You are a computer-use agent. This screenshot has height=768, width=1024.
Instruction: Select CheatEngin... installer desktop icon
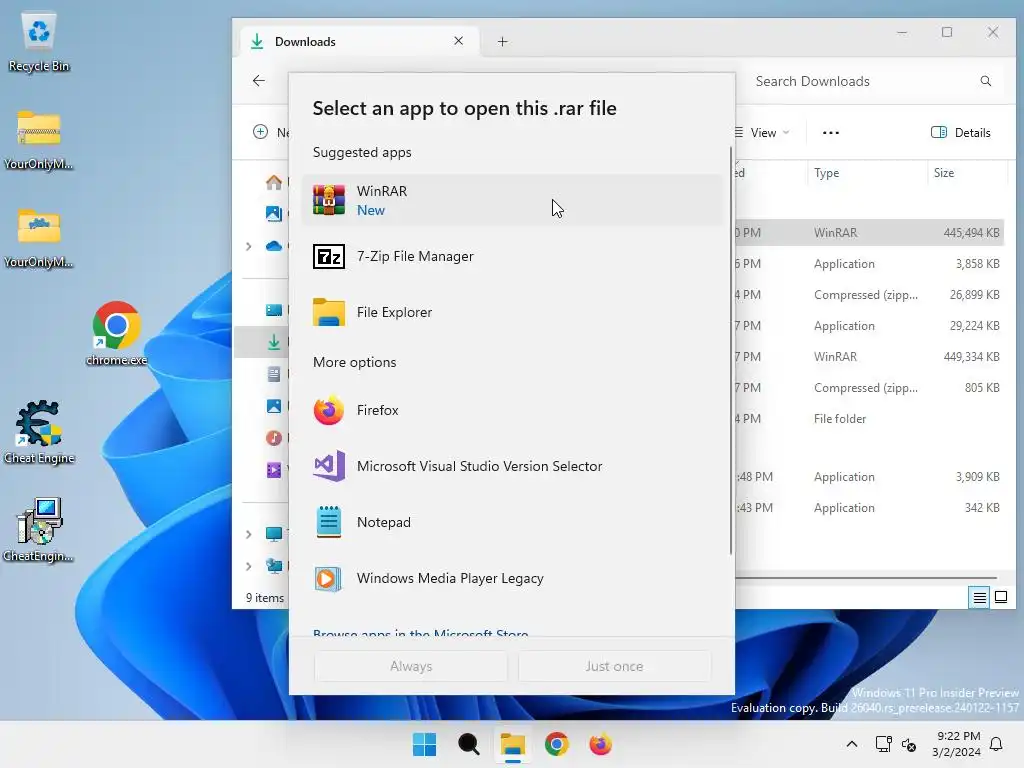coord(39,530)
